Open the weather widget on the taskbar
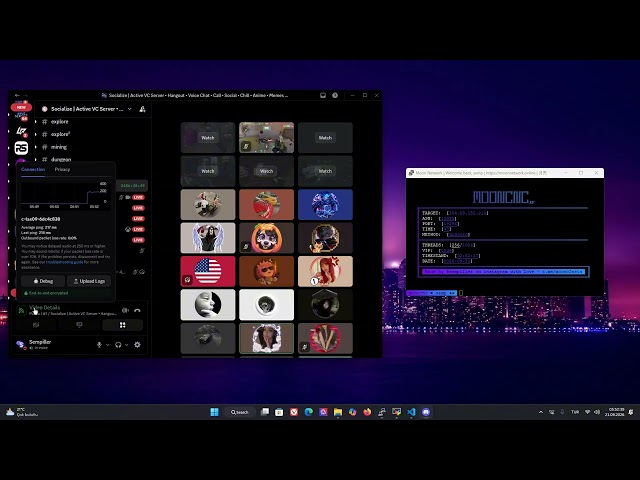The height and width of the screenshot is (480, 640). tap(22, 412)
